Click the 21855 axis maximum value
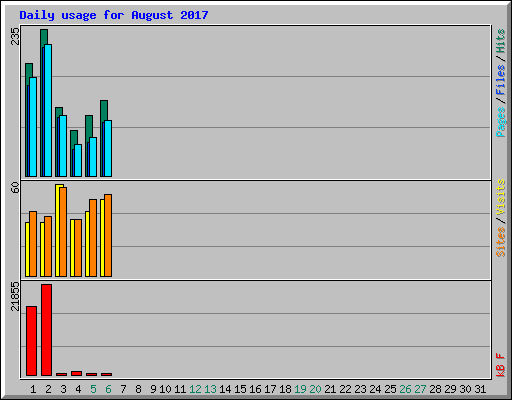The height and width of the screenshot is (400, 512). (15, 296)
